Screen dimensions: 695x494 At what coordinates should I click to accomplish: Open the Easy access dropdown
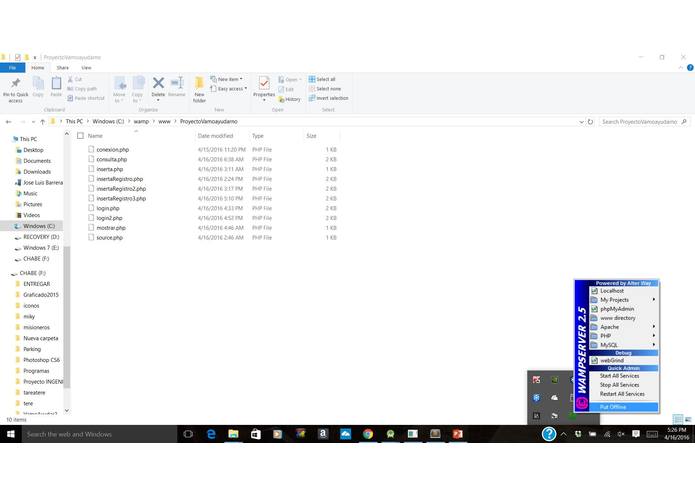[x=229, y=89]
